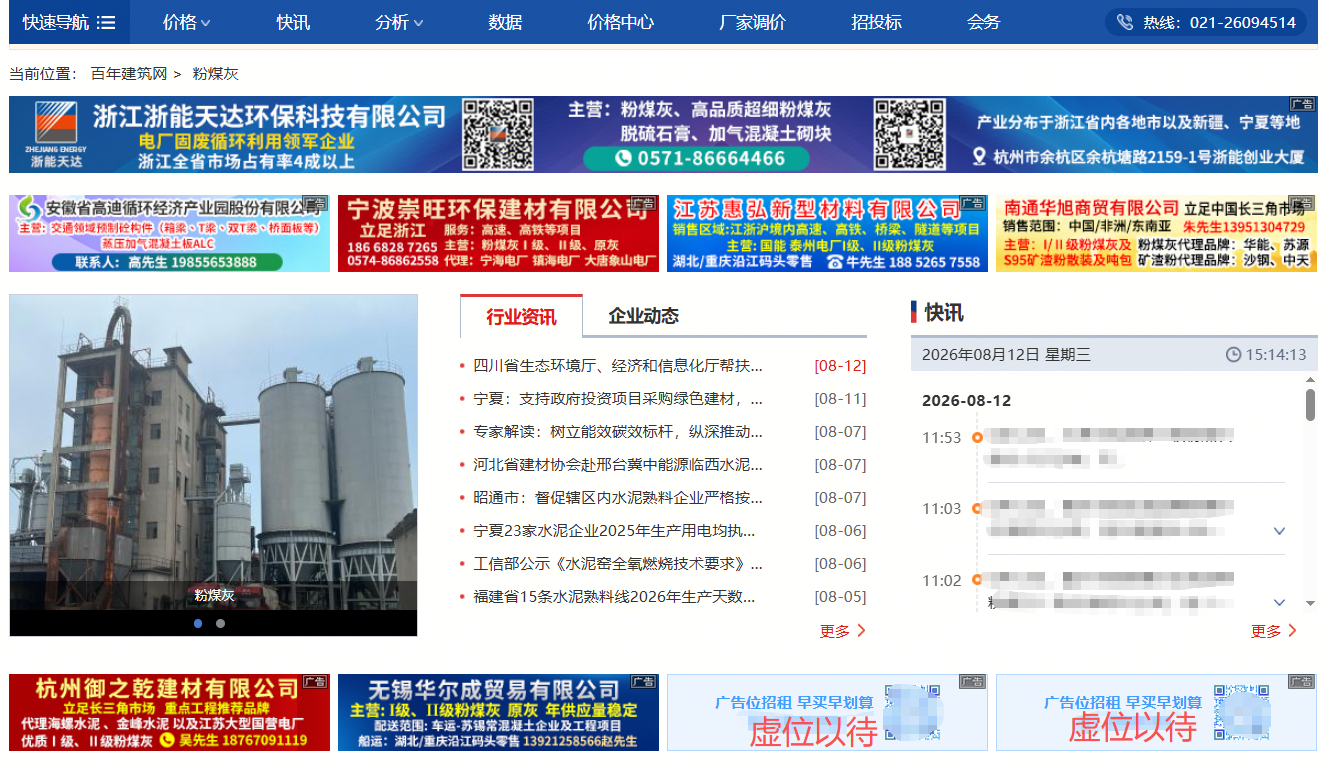Image resolution: width=1331 pixels, height=768 pixels.
Task: Click the [08-05] date in the news list
Action: tap(840, 597)
